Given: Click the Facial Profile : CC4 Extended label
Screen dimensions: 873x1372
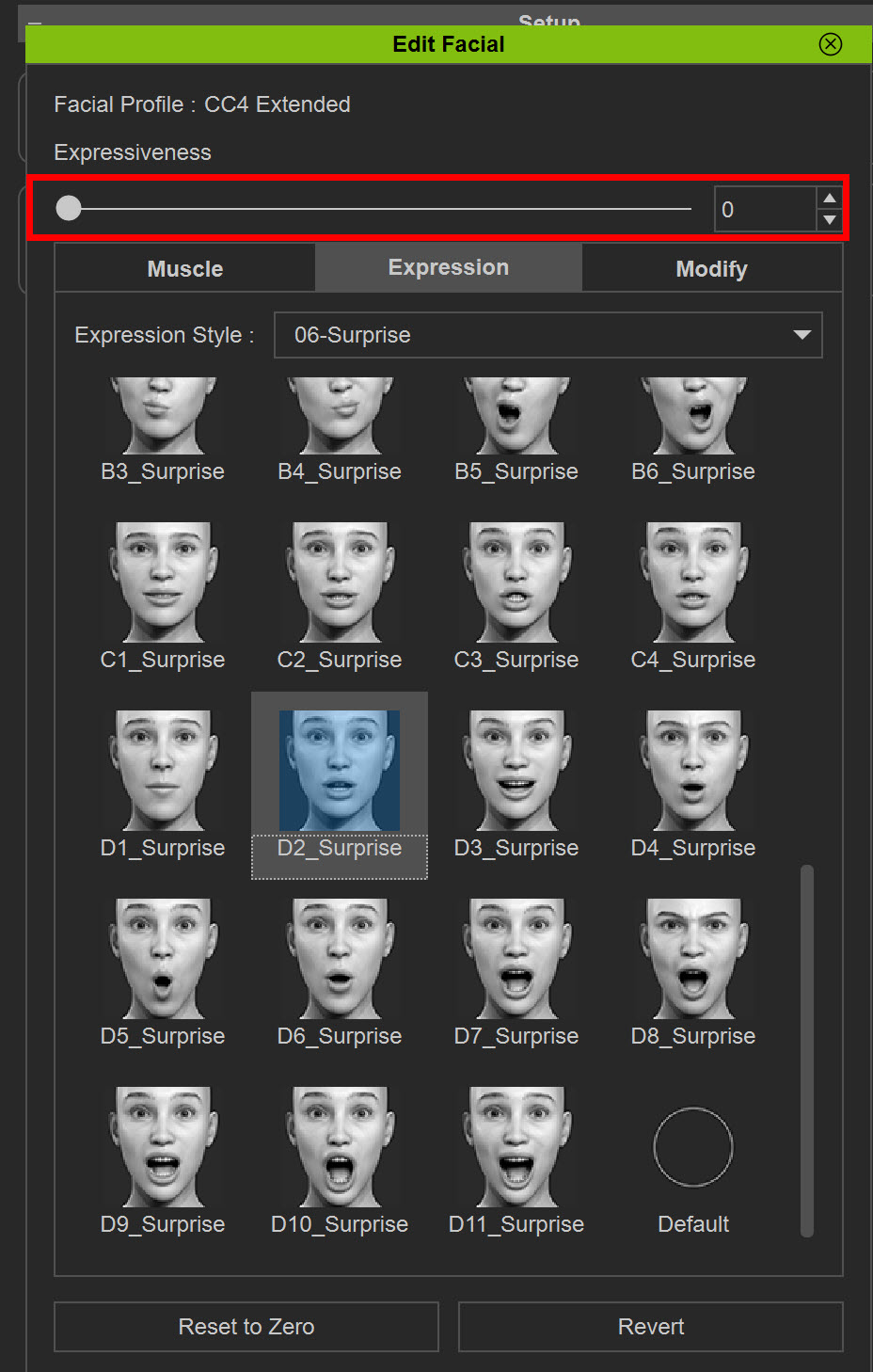Looking at the screenshot, I should [202, 104].
